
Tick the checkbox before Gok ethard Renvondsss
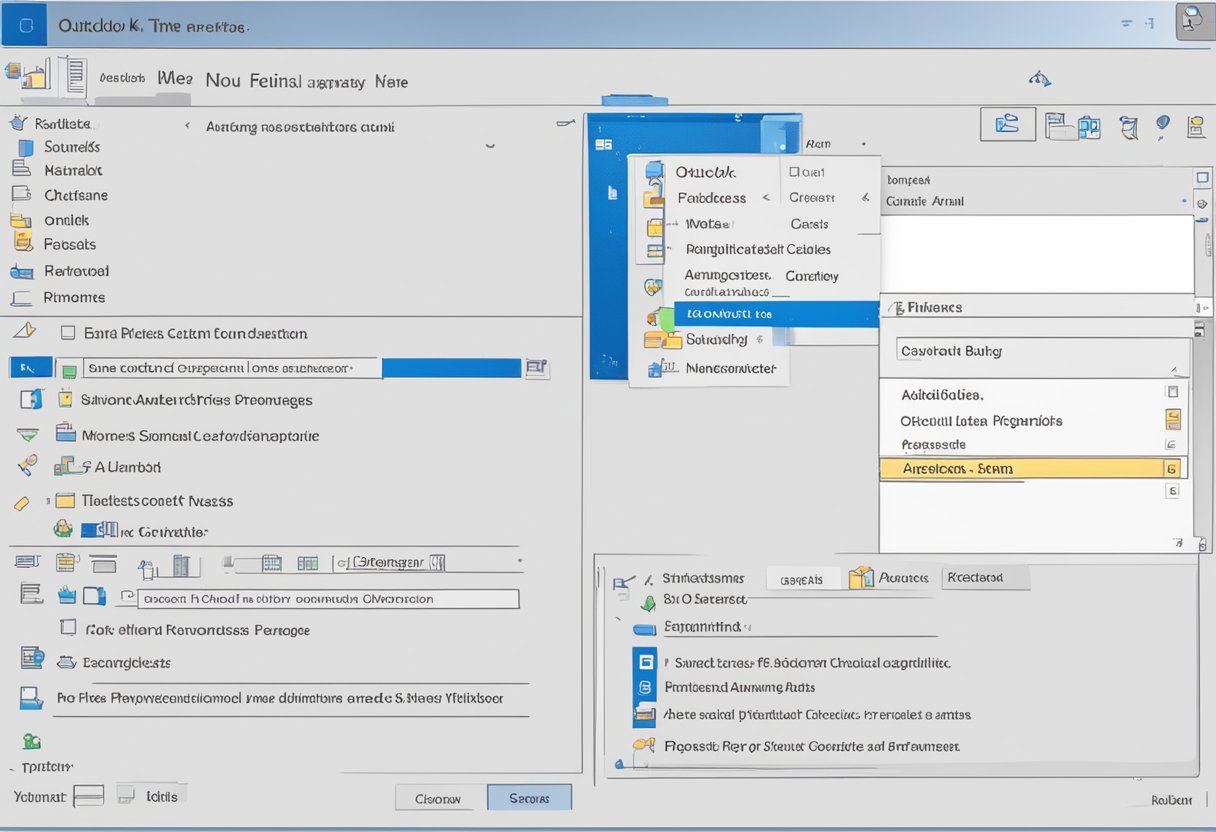pos(68,628)
